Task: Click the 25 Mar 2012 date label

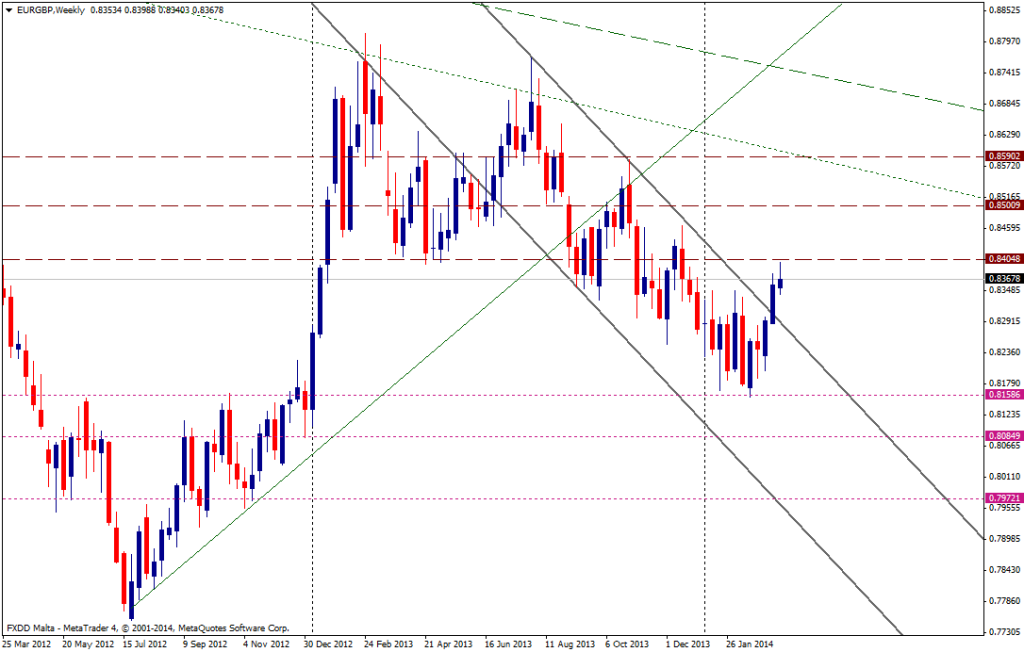Action: [x=27, y=644]
